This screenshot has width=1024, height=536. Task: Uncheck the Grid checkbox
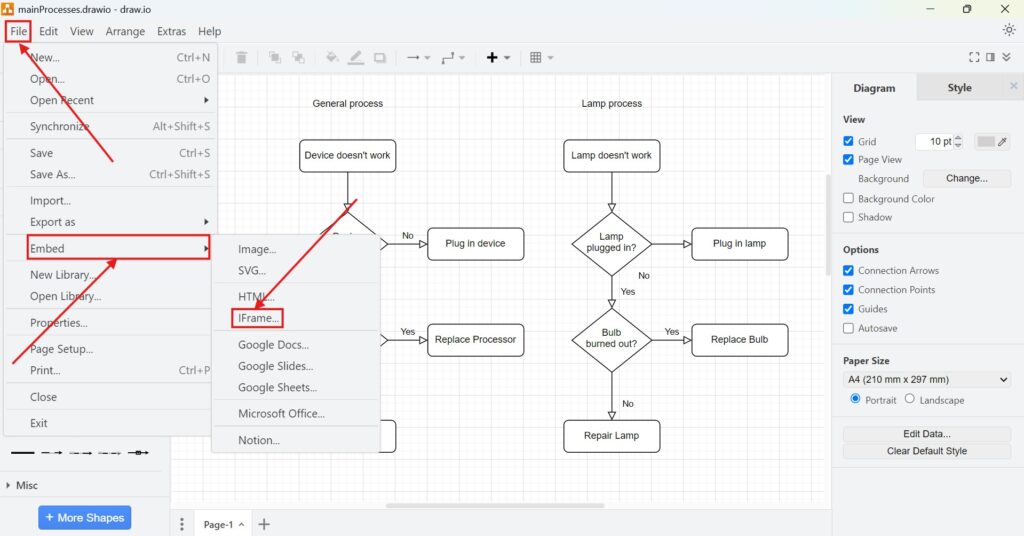849,141
